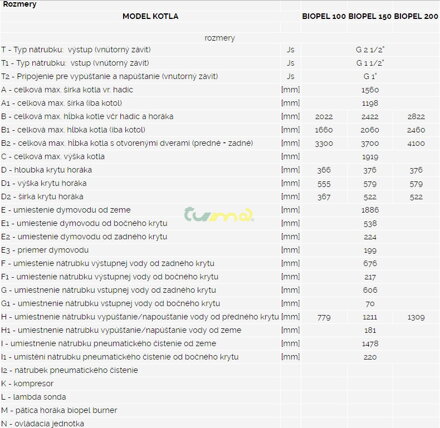
Task: Select the value '1886'
Action: tap(370, 210)
